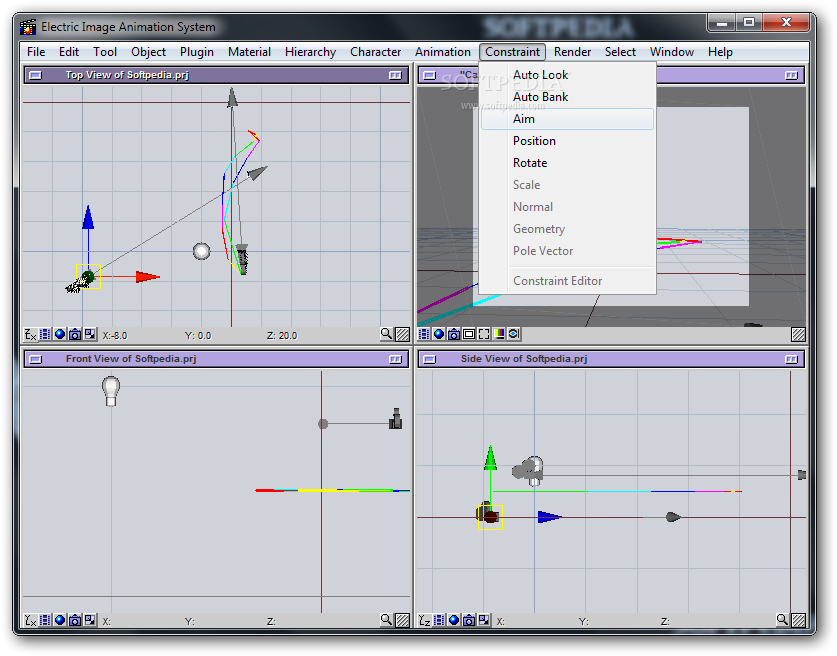The image size is (837, 656).
Task: Click the magnifier zoom icon in Front View
Action: (x=386, y=620)
